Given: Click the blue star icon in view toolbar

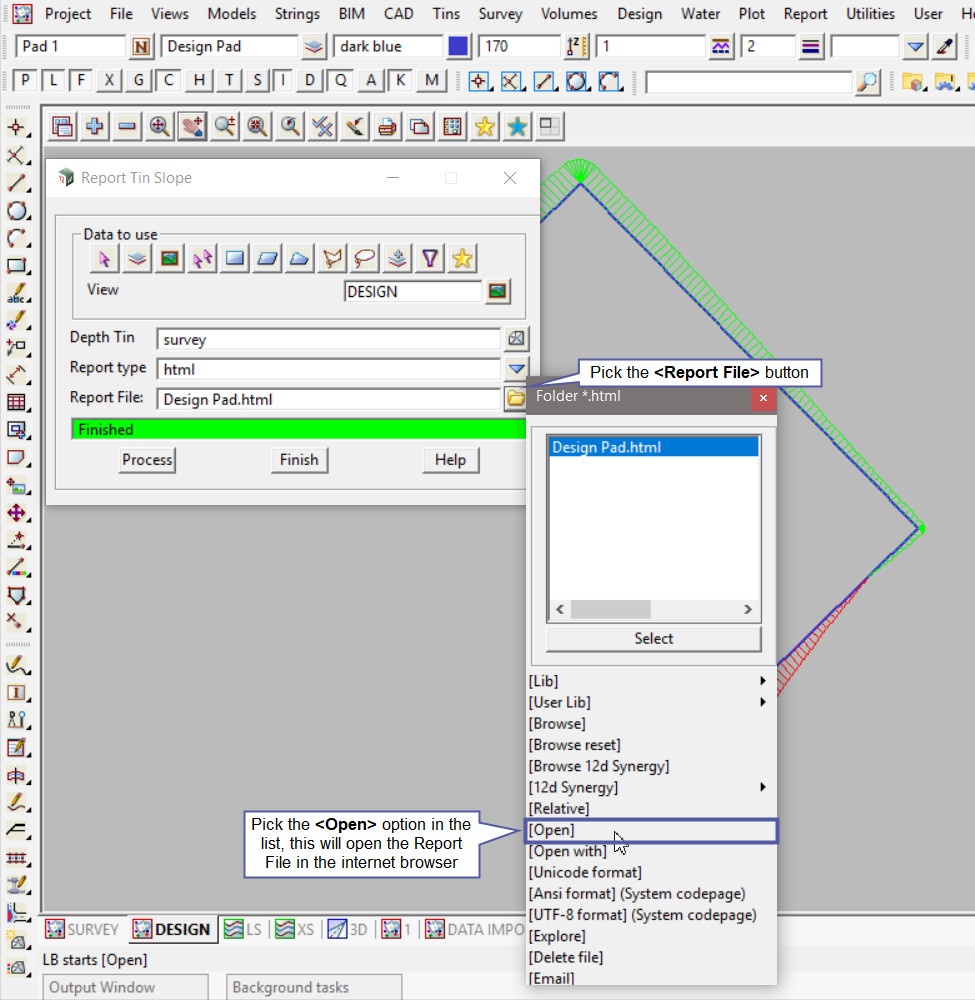Looking at the screenshot, I should point(517,126).
